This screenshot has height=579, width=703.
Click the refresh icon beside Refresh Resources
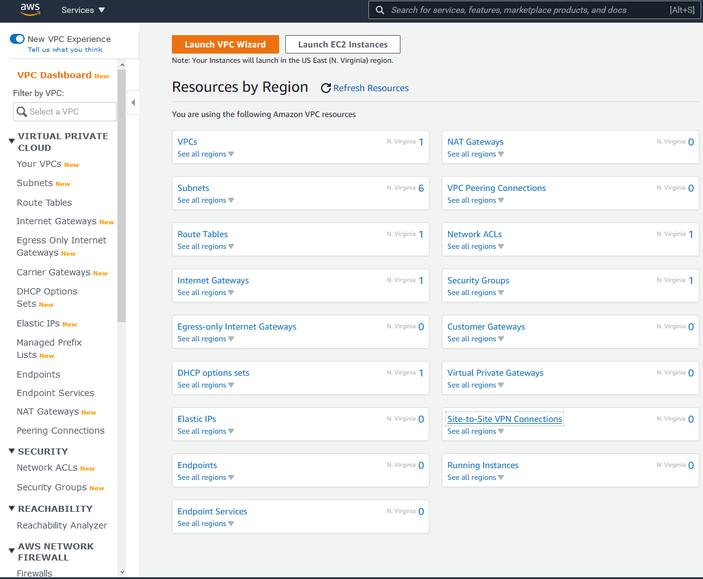pyautogui.click(x=325, y=88)
